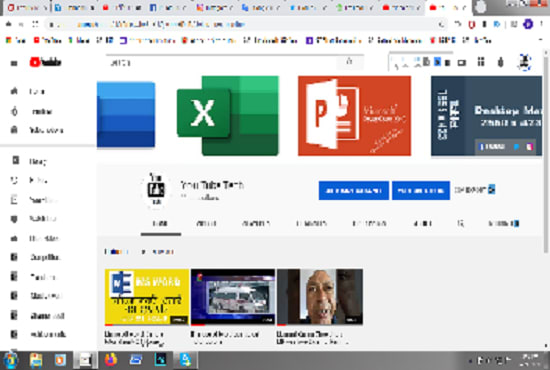
Task: Click the Facebook link on channel banner
Action: point(492,147)
